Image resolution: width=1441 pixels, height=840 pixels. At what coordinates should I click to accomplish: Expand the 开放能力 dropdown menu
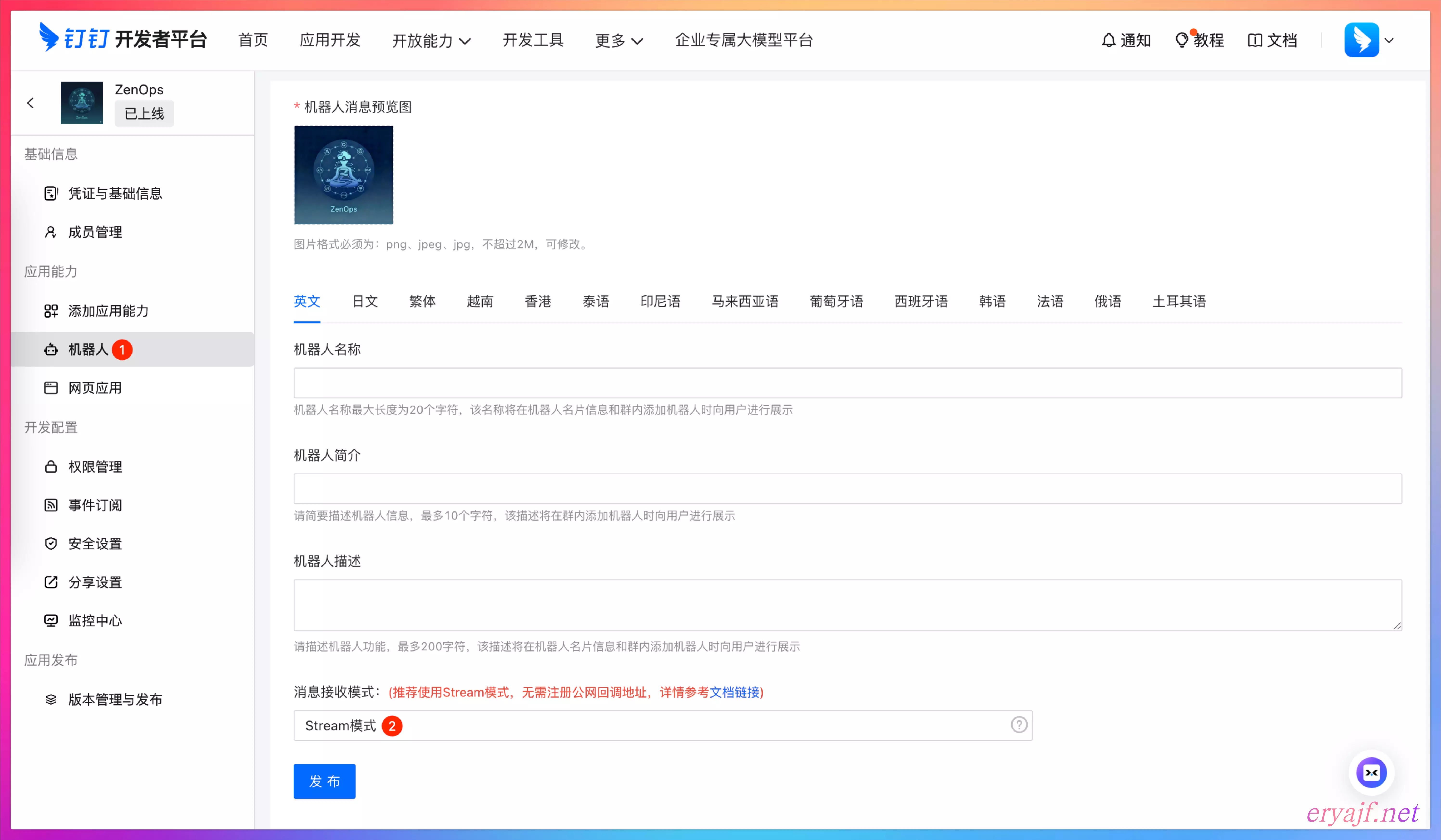tap(431, 41)
